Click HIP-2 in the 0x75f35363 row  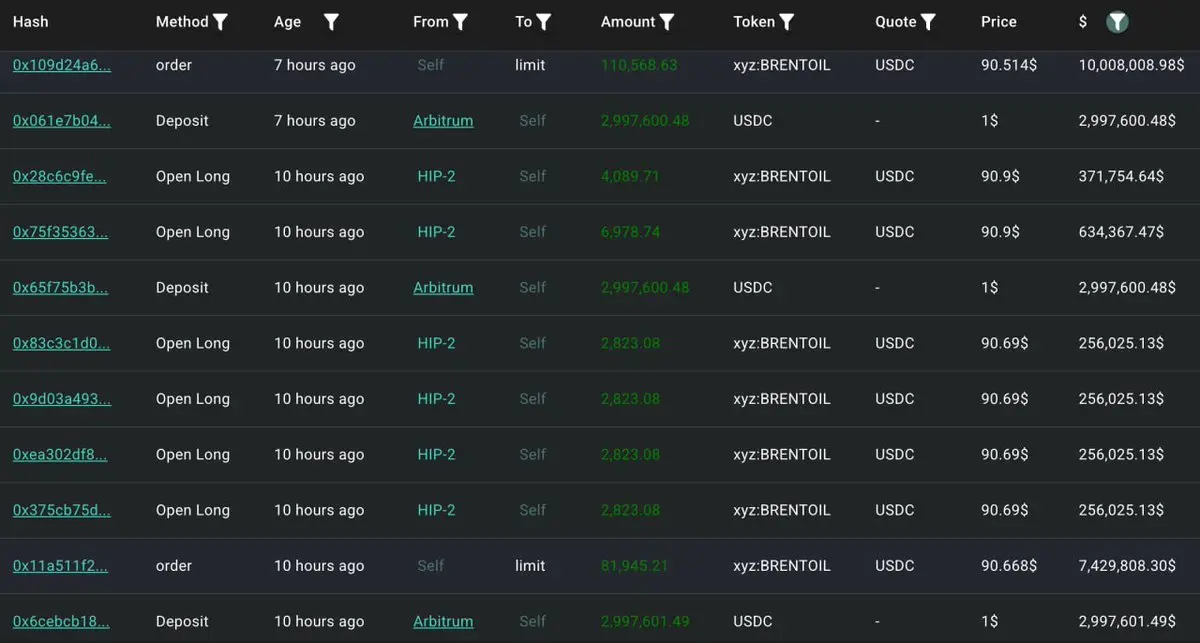pyautogui.click(x=436, y=232)
